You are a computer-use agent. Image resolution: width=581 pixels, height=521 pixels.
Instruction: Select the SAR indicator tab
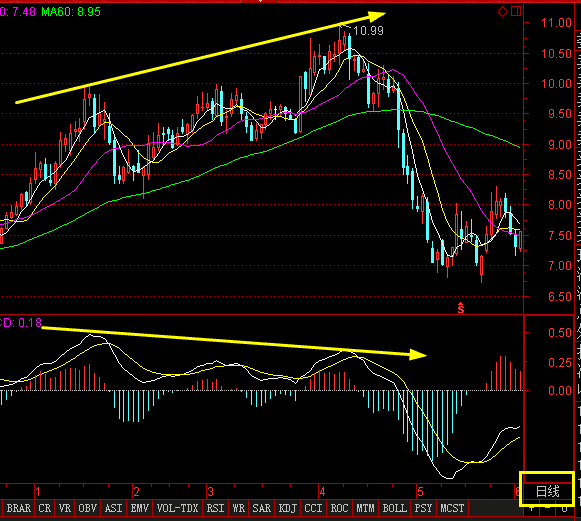click(x=262, y=508)
